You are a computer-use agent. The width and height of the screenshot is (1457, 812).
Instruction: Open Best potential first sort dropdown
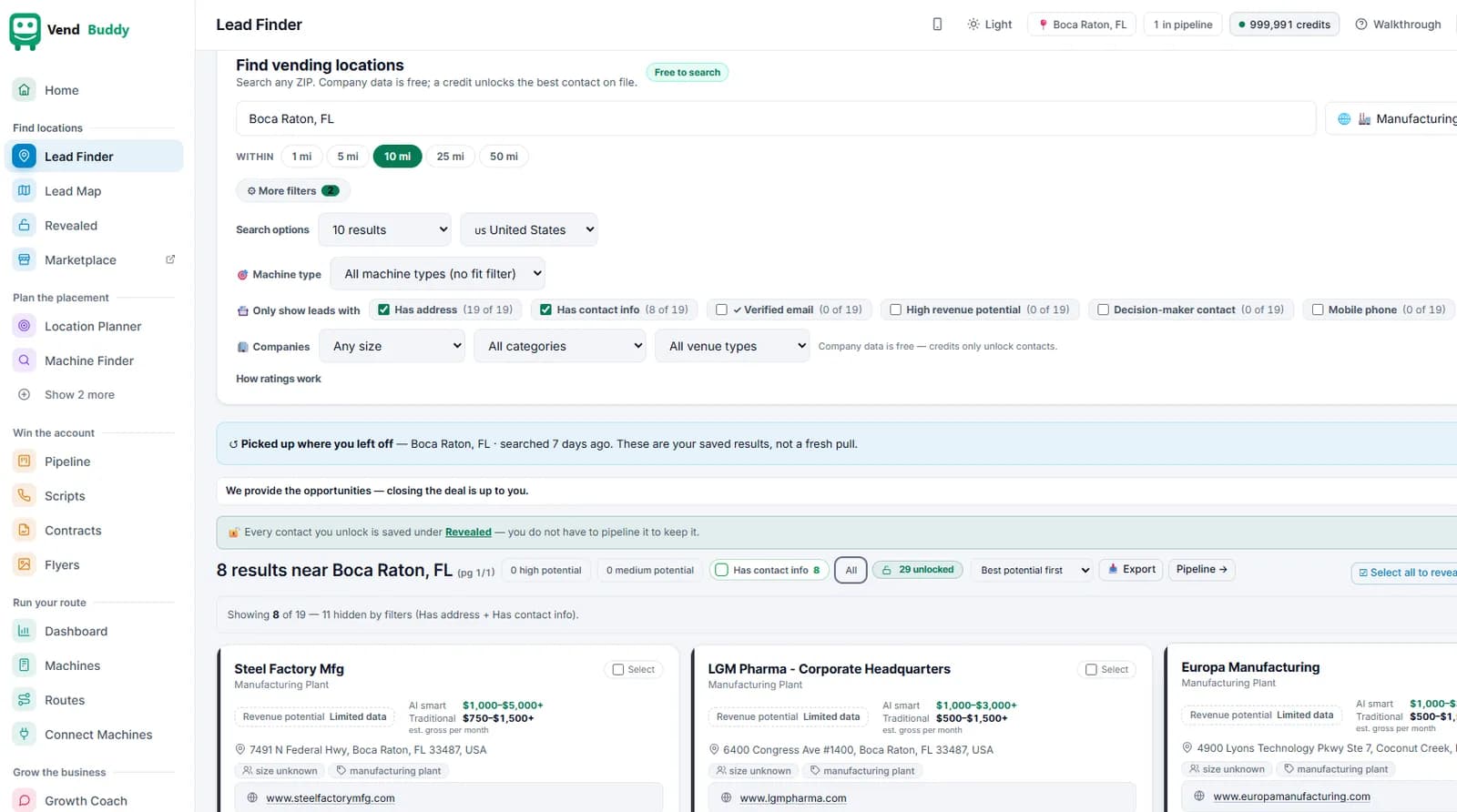click(1033, 570)
